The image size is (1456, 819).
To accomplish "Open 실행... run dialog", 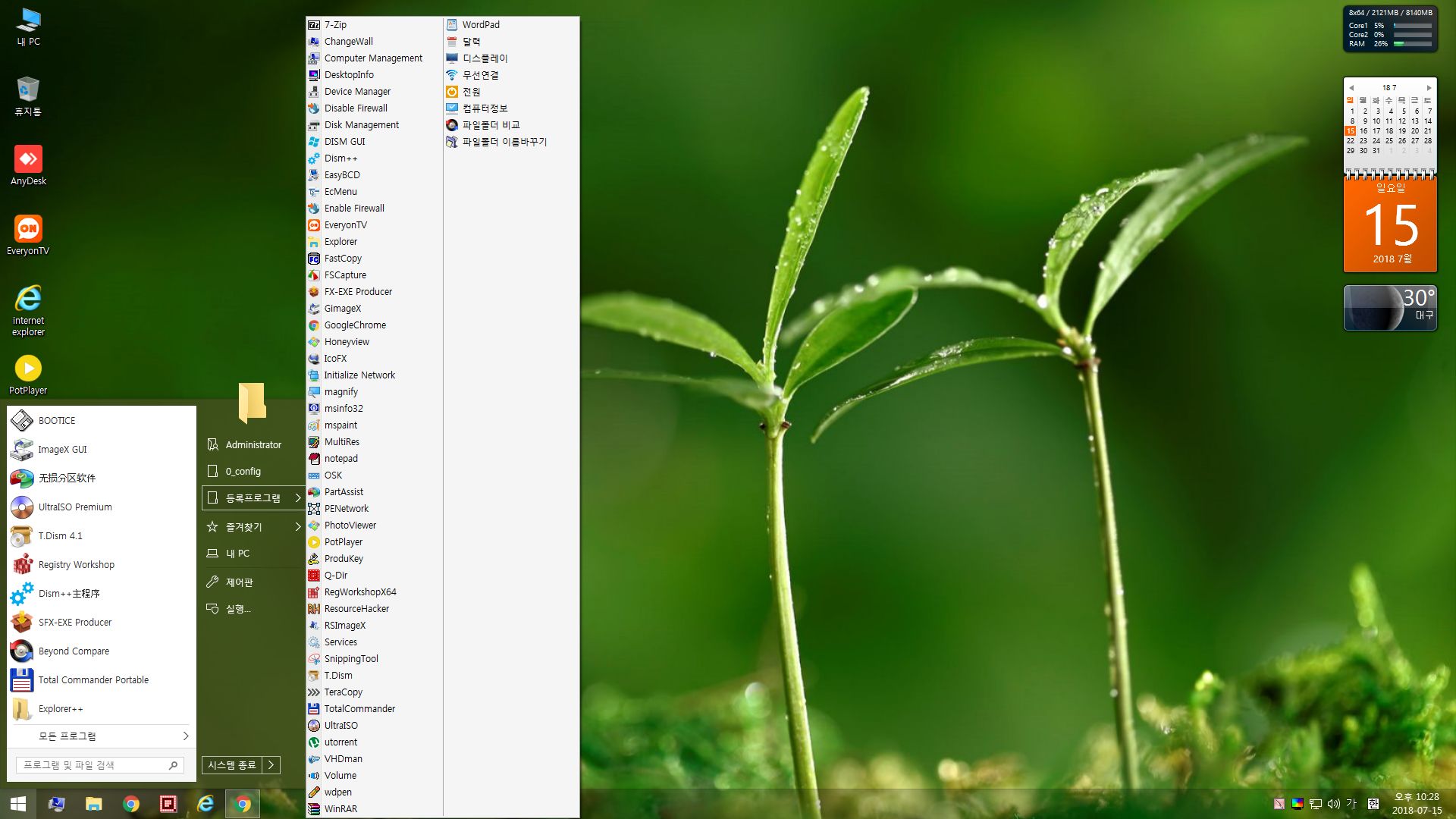I will [253, 609].
